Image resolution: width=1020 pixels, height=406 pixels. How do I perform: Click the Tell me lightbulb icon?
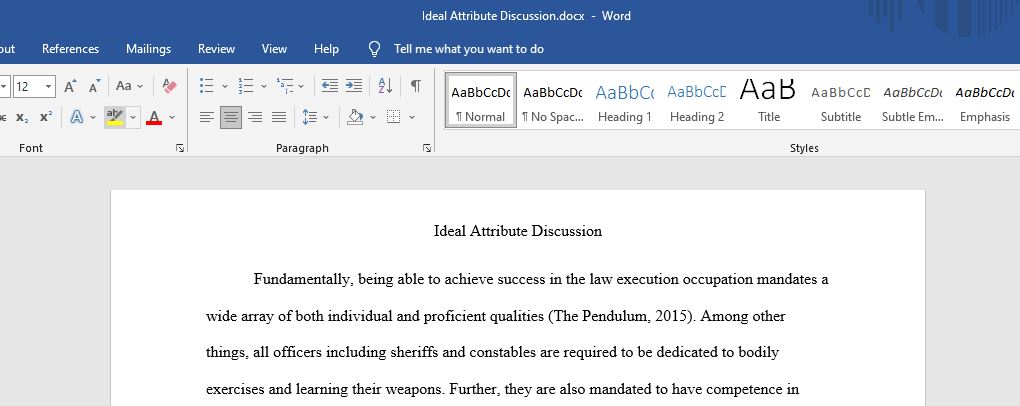point(375,49)
